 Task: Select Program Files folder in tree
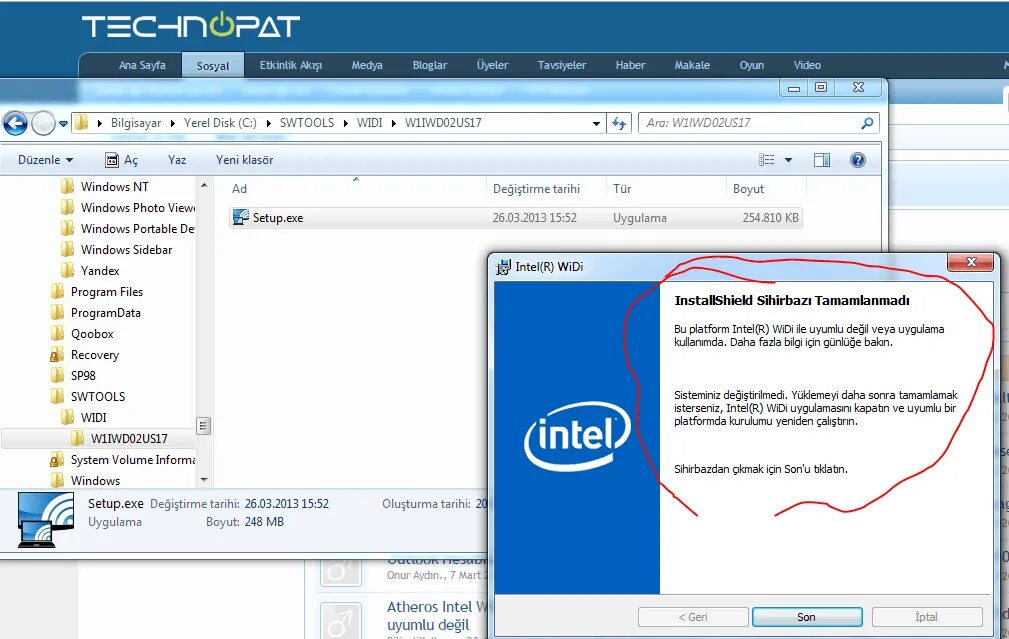(x=107, y=292)
